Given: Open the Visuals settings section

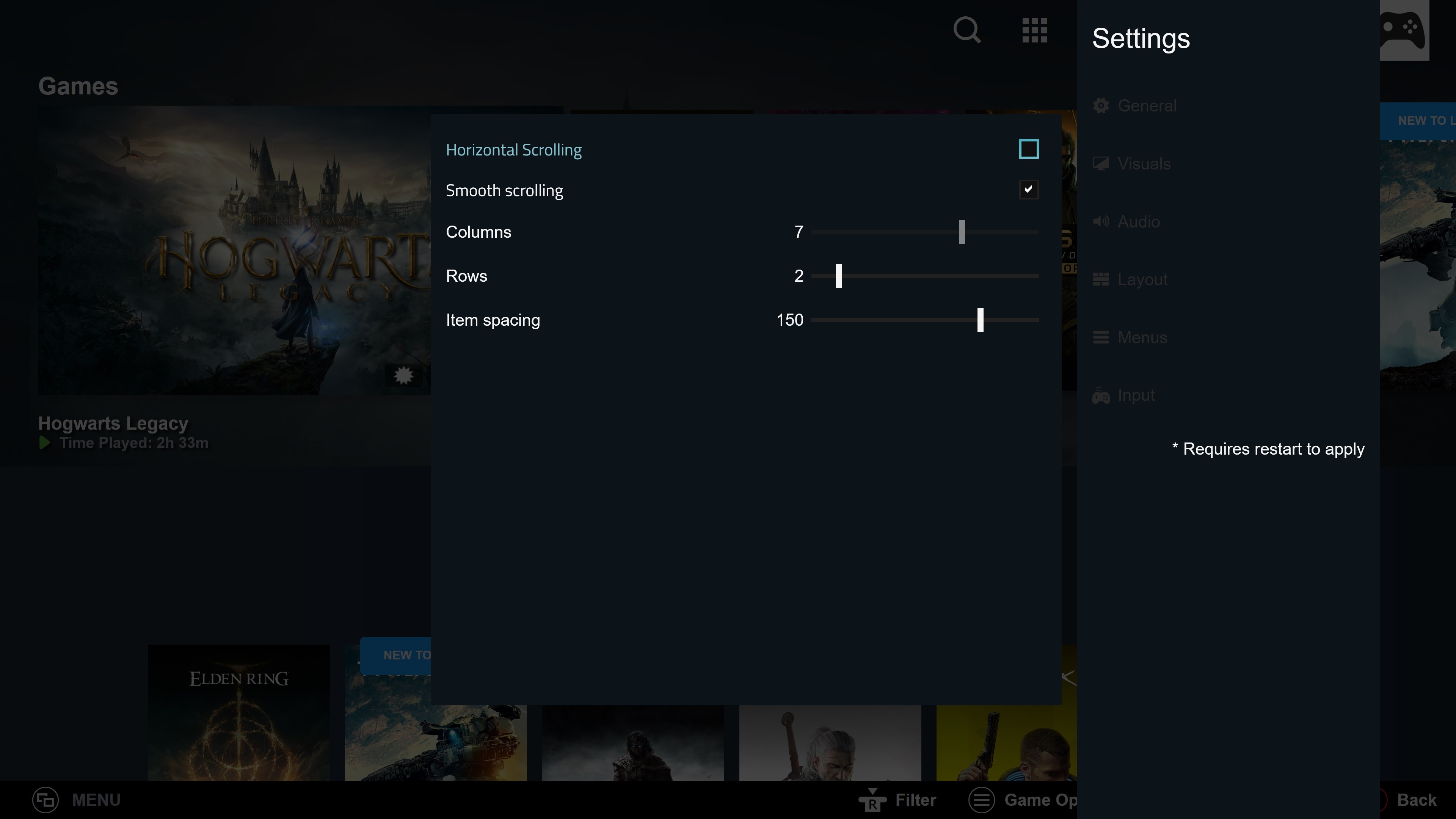Looking at the screenshot, I should (1144, 164).
